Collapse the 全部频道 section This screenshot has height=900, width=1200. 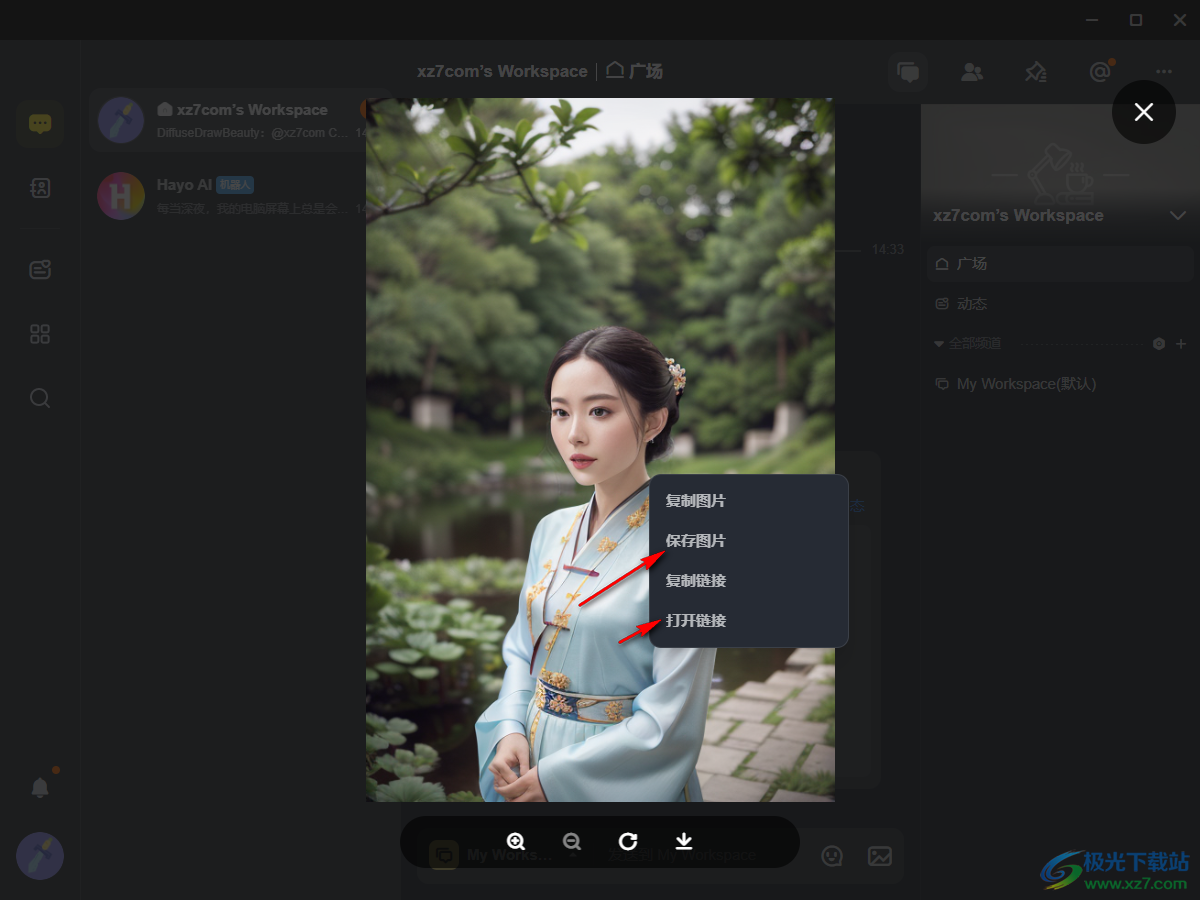click(938, 344)
